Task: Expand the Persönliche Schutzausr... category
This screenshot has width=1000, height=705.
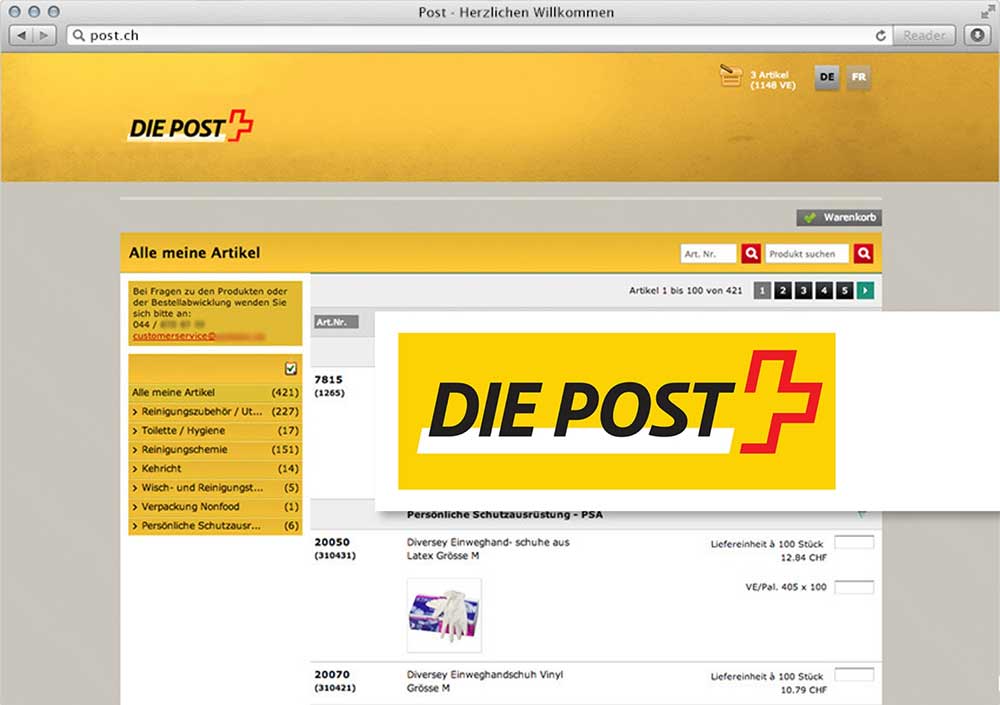Action: point(215,526)
